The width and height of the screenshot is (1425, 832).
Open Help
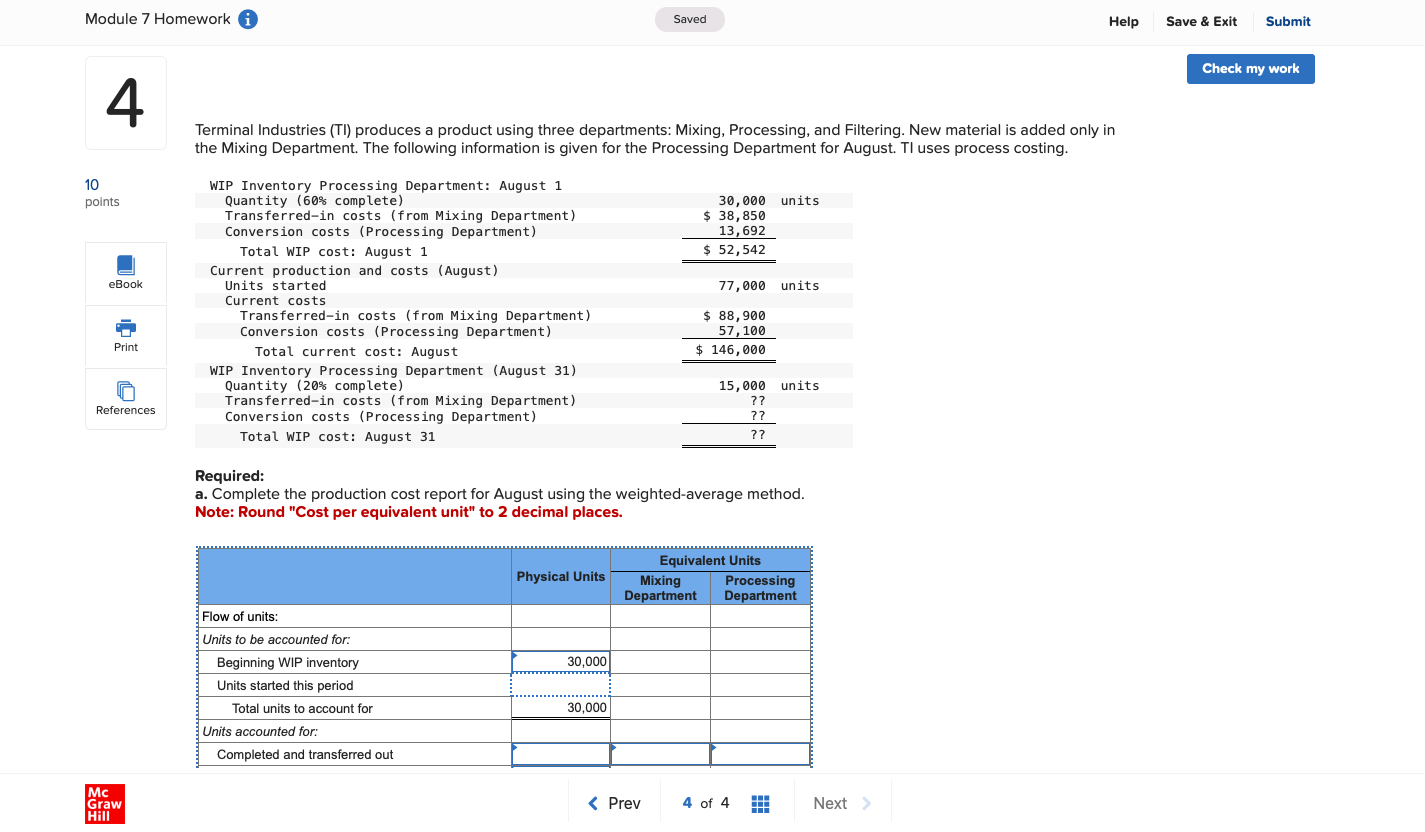(1123, 21)
